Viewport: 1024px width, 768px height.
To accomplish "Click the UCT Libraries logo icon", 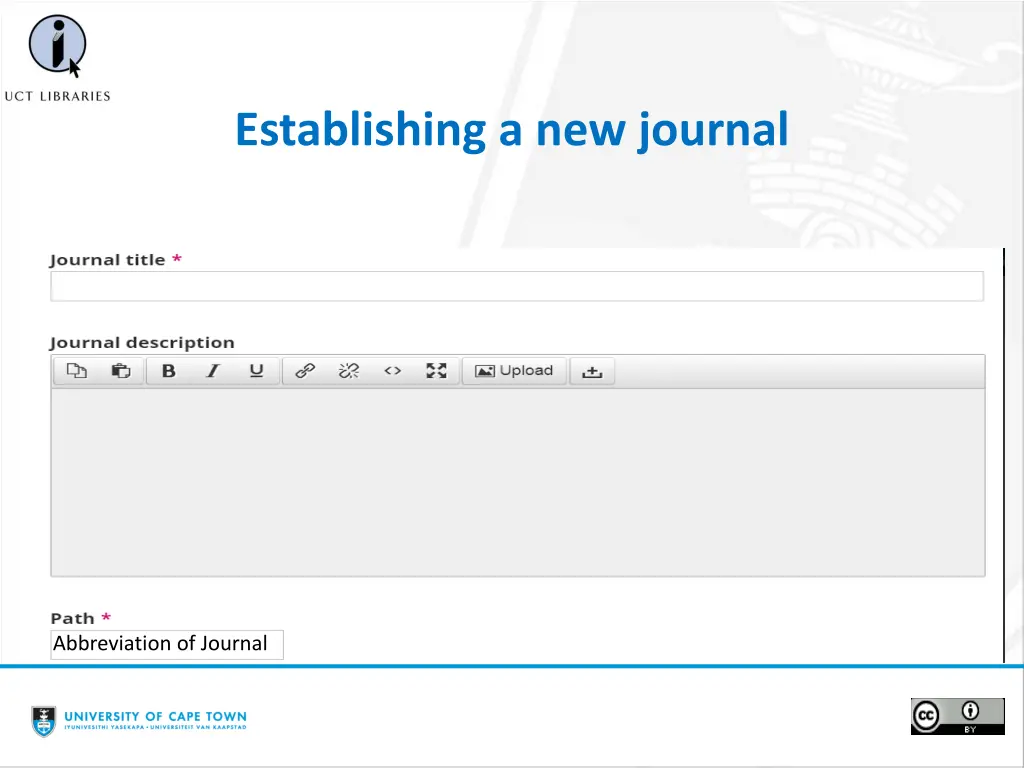I will click(57, 45).
